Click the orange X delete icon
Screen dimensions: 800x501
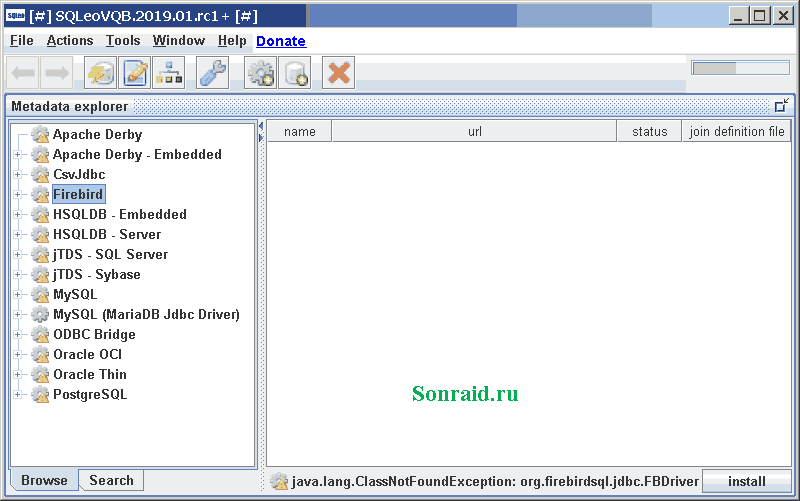[339, 73]
